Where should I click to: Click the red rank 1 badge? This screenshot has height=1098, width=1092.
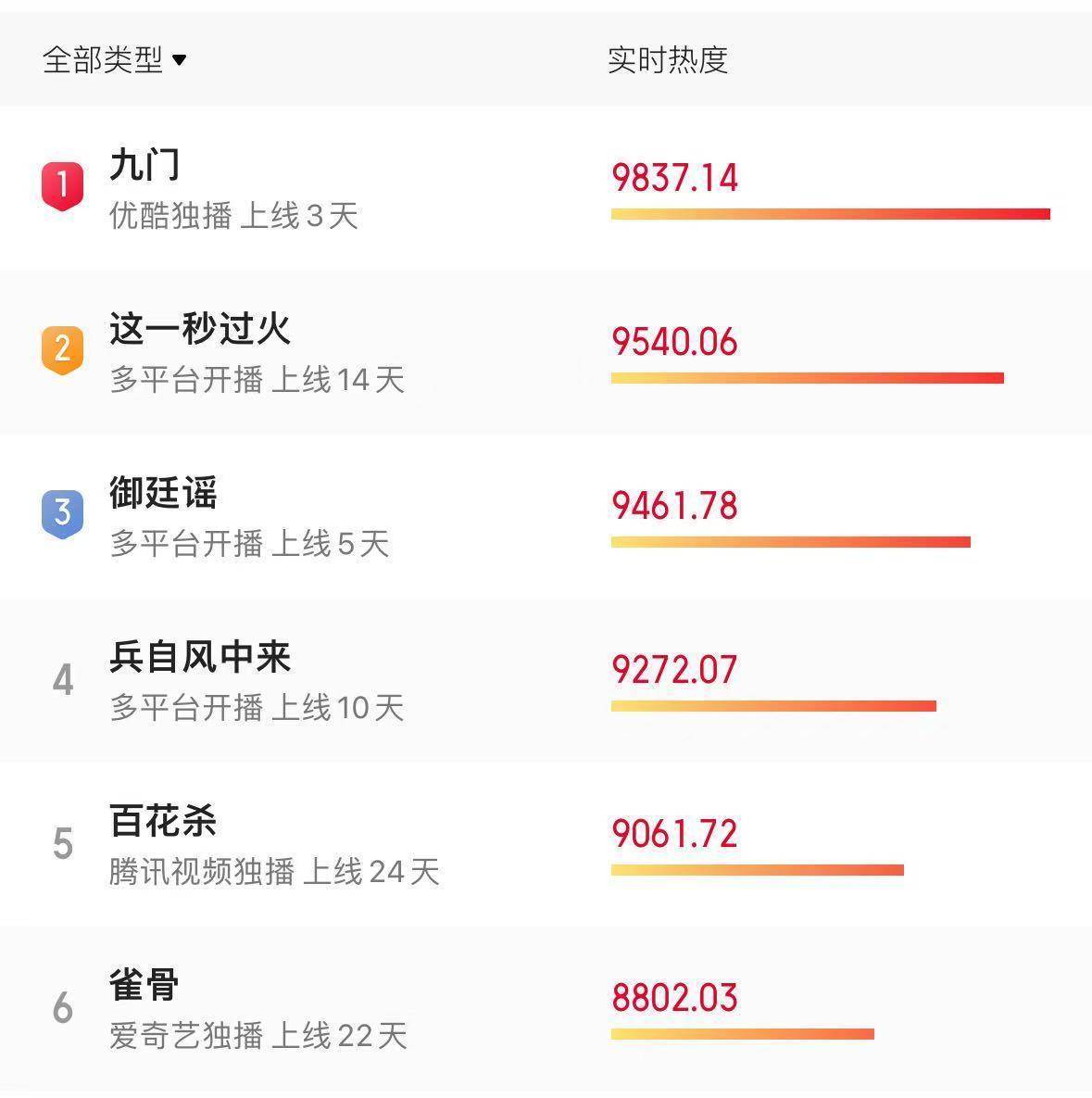coord(62,186)
